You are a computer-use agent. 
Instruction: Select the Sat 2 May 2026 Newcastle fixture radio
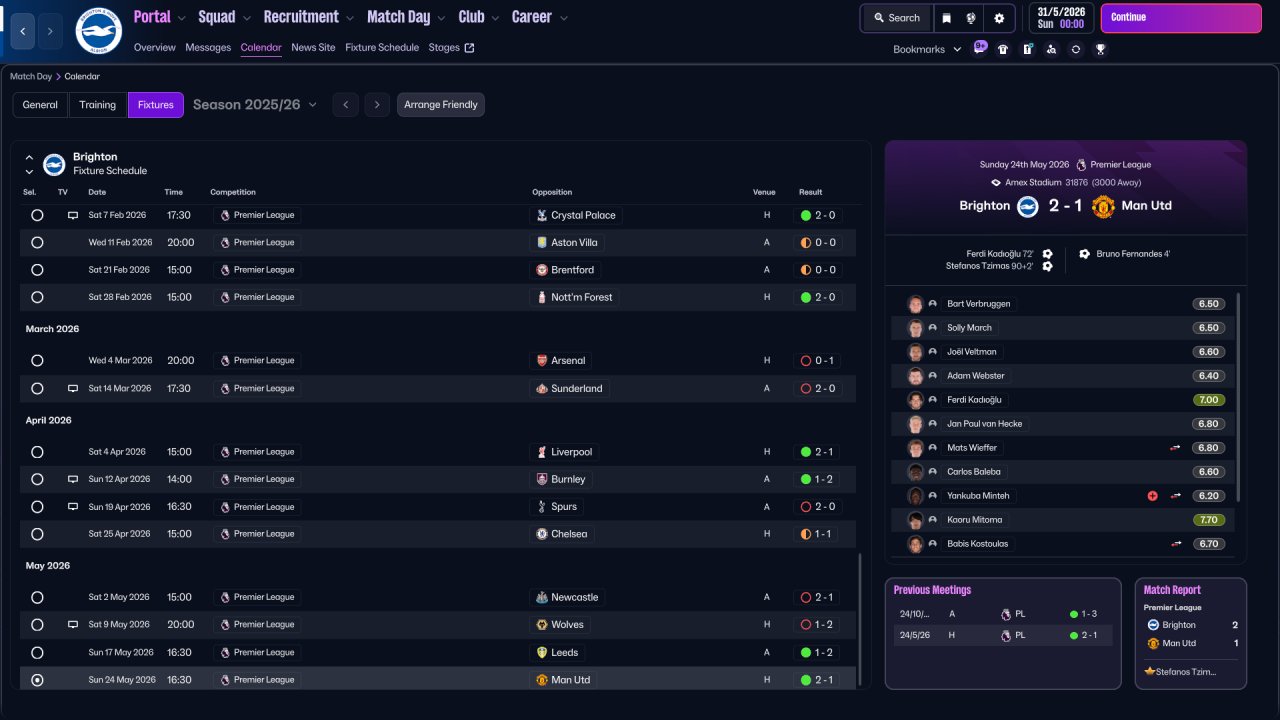37,597
